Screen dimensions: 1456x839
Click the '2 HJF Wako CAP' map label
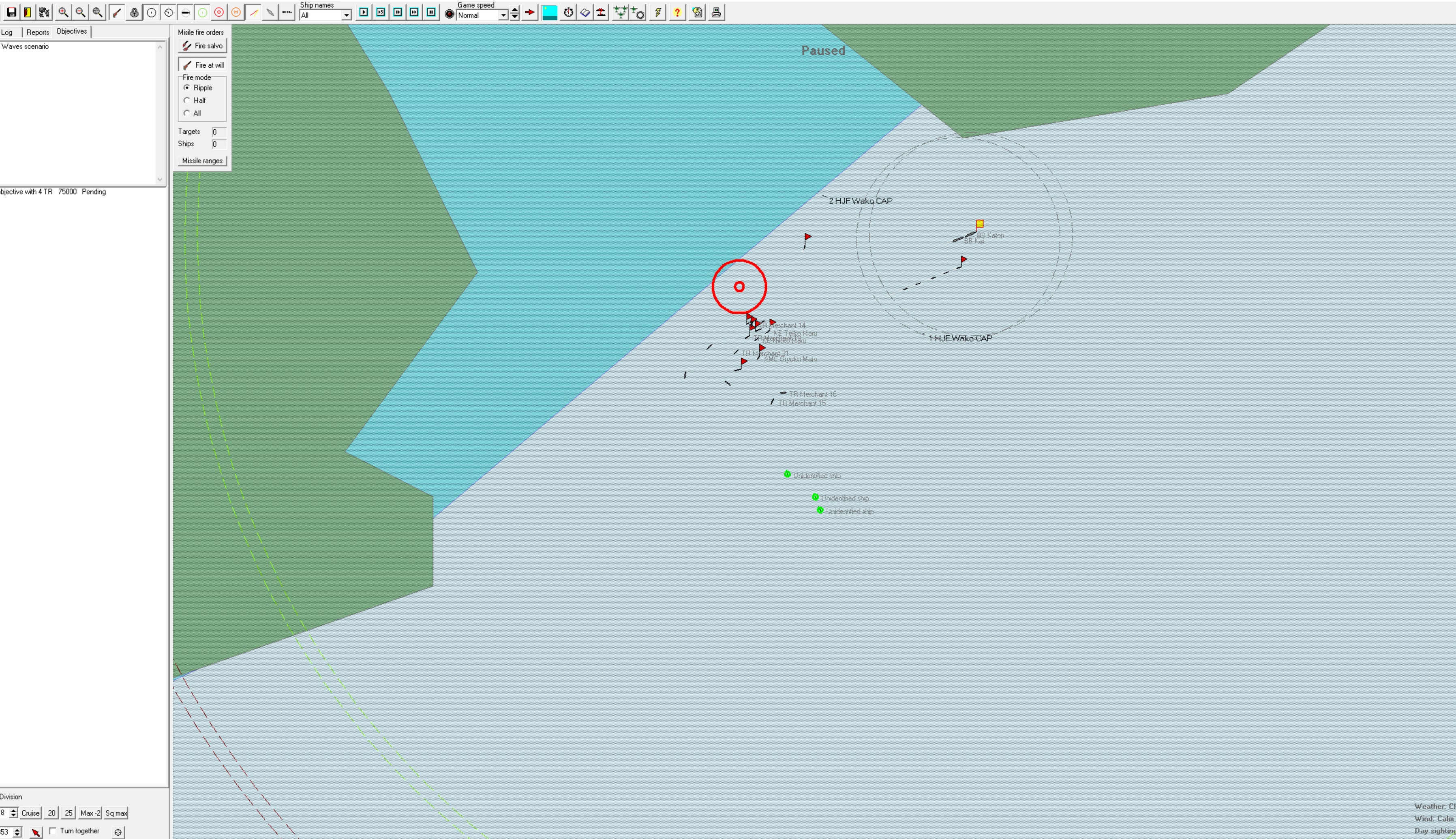pyautogui.click(x=860, y=201)
